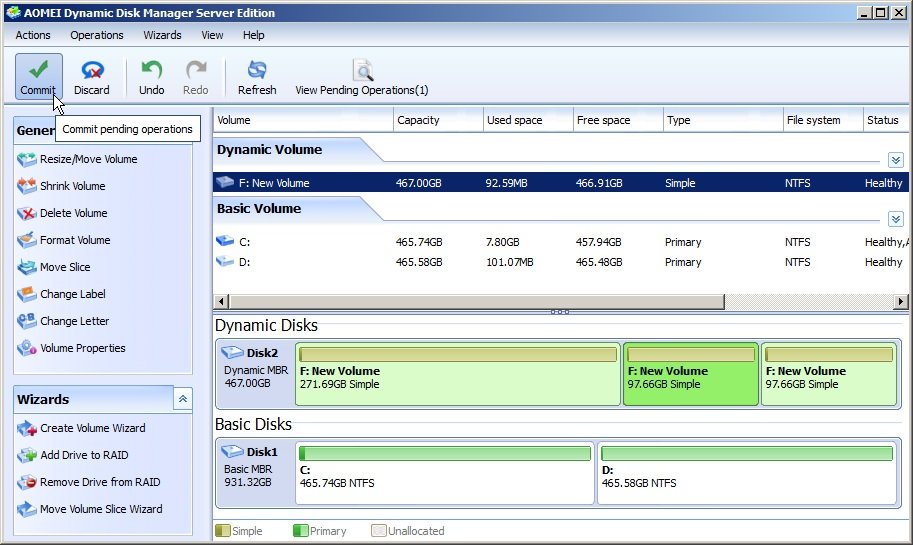Viewport: 913px width, 545px height.
Task: Select the highlighted 97.66GB F: volume slice
Action: (x=690, y=375)
